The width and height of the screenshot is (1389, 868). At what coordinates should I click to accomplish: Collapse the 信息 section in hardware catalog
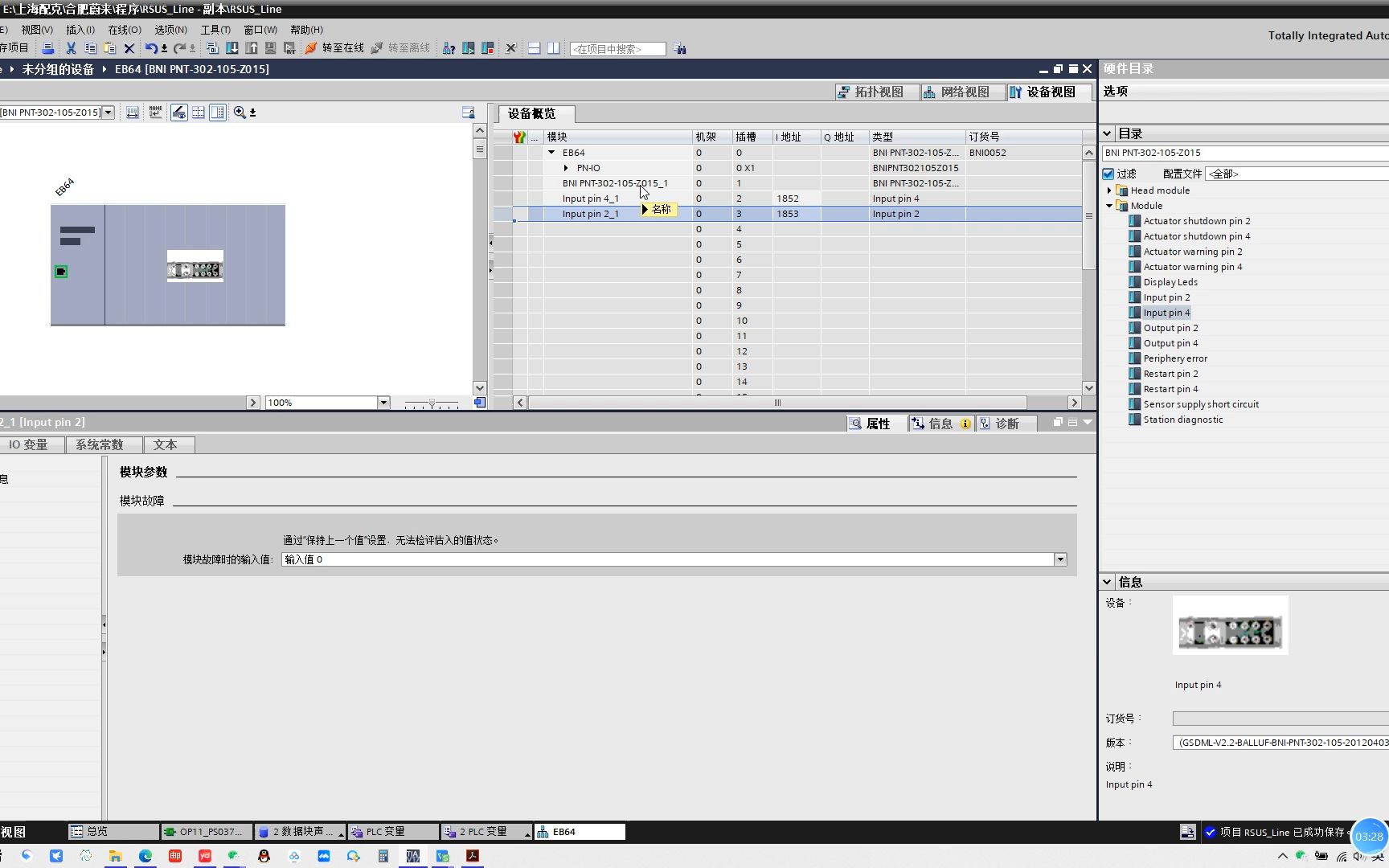tap(1108, 582)
